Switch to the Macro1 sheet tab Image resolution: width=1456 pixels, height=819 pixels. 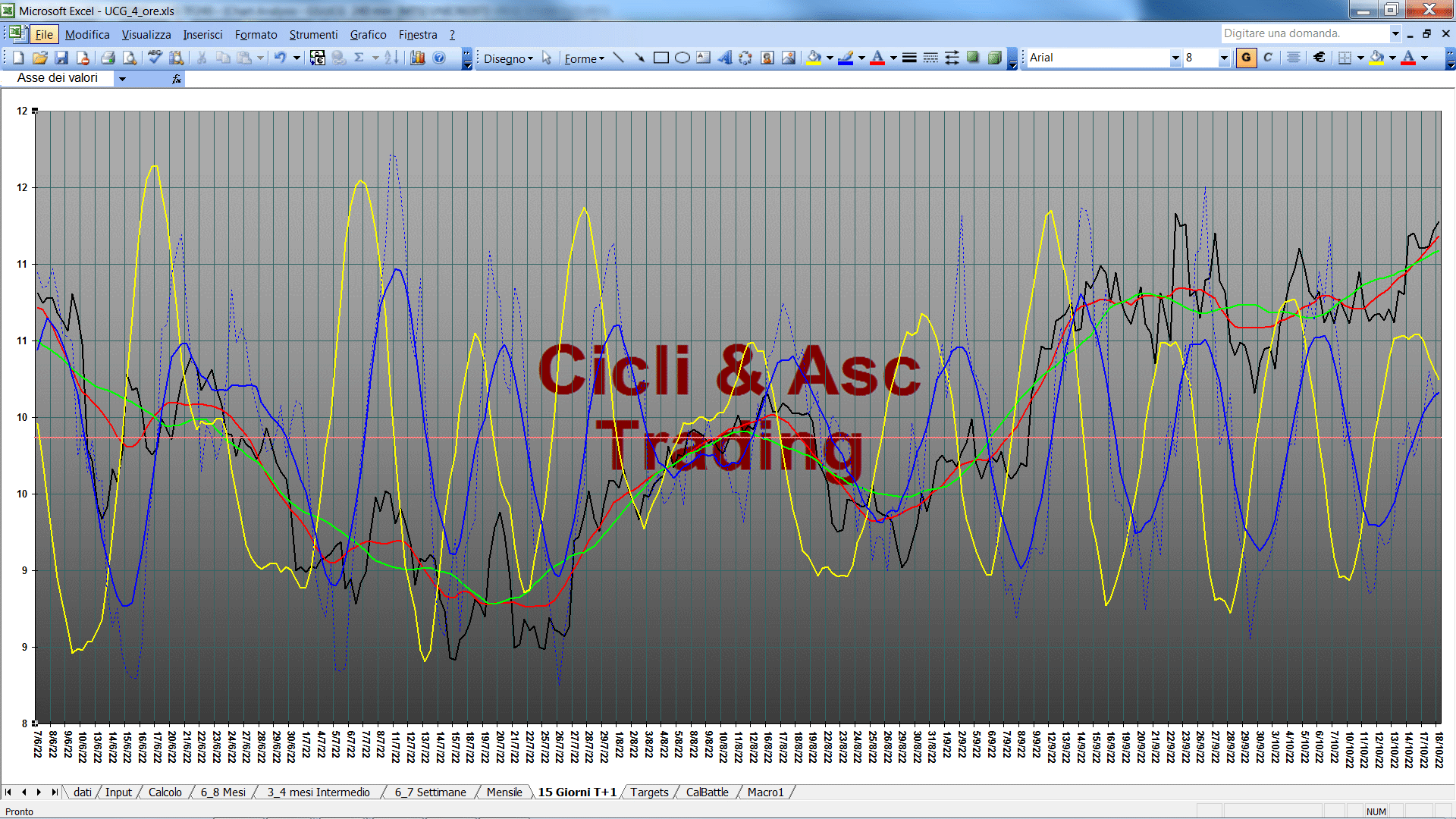click(765, 792)
